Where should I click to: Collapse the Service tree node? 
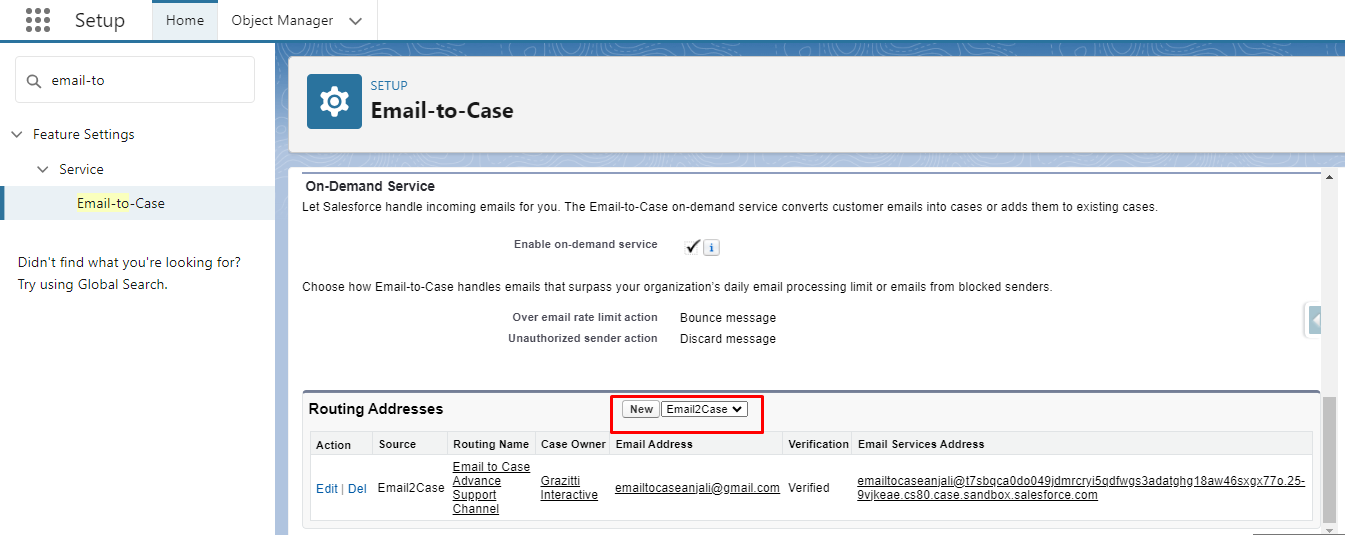(43, 169)
